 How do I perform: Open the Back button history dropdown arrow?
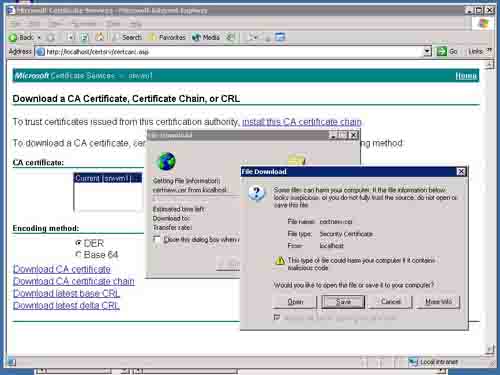(39, 37)
